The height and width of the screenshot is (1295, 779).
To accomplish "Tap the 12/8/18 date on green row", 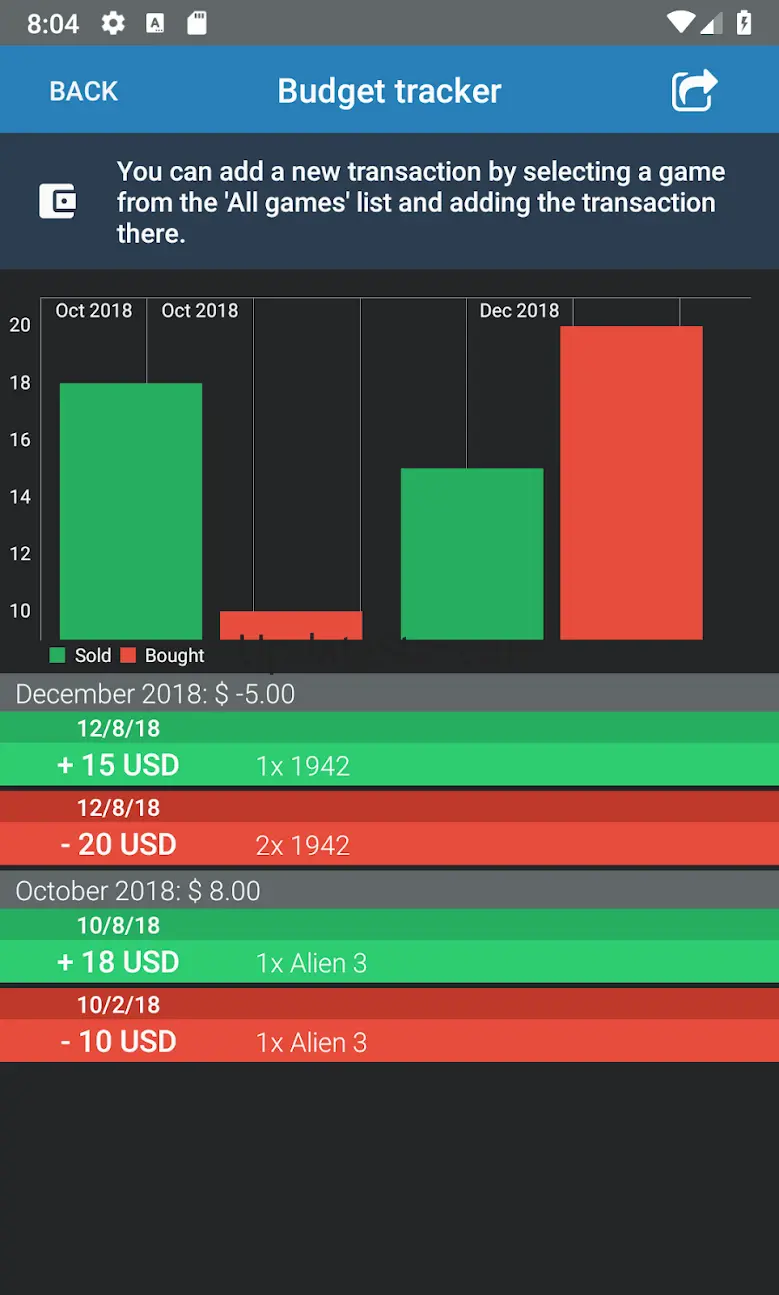I will (x=118, y=729).
